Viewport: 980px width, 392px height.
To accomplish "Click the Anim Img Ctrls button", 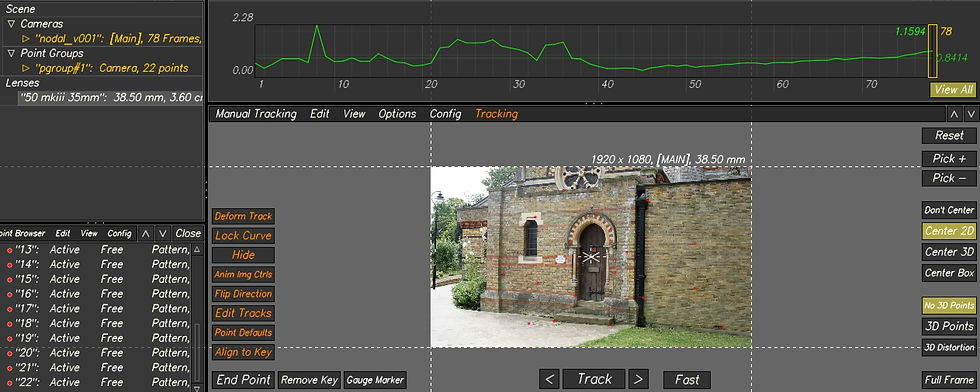I will pos(243,274).
